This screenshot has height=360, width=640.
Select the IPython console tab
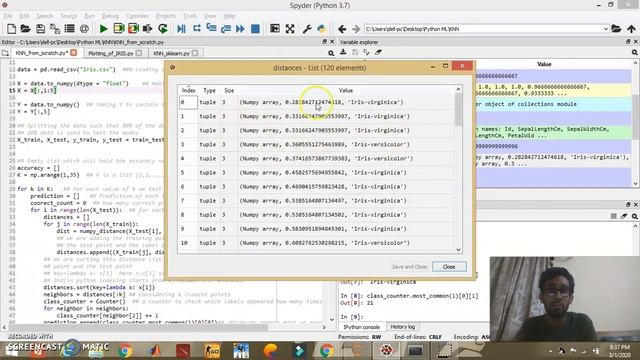pyautogui.click(x=362, y=327)
